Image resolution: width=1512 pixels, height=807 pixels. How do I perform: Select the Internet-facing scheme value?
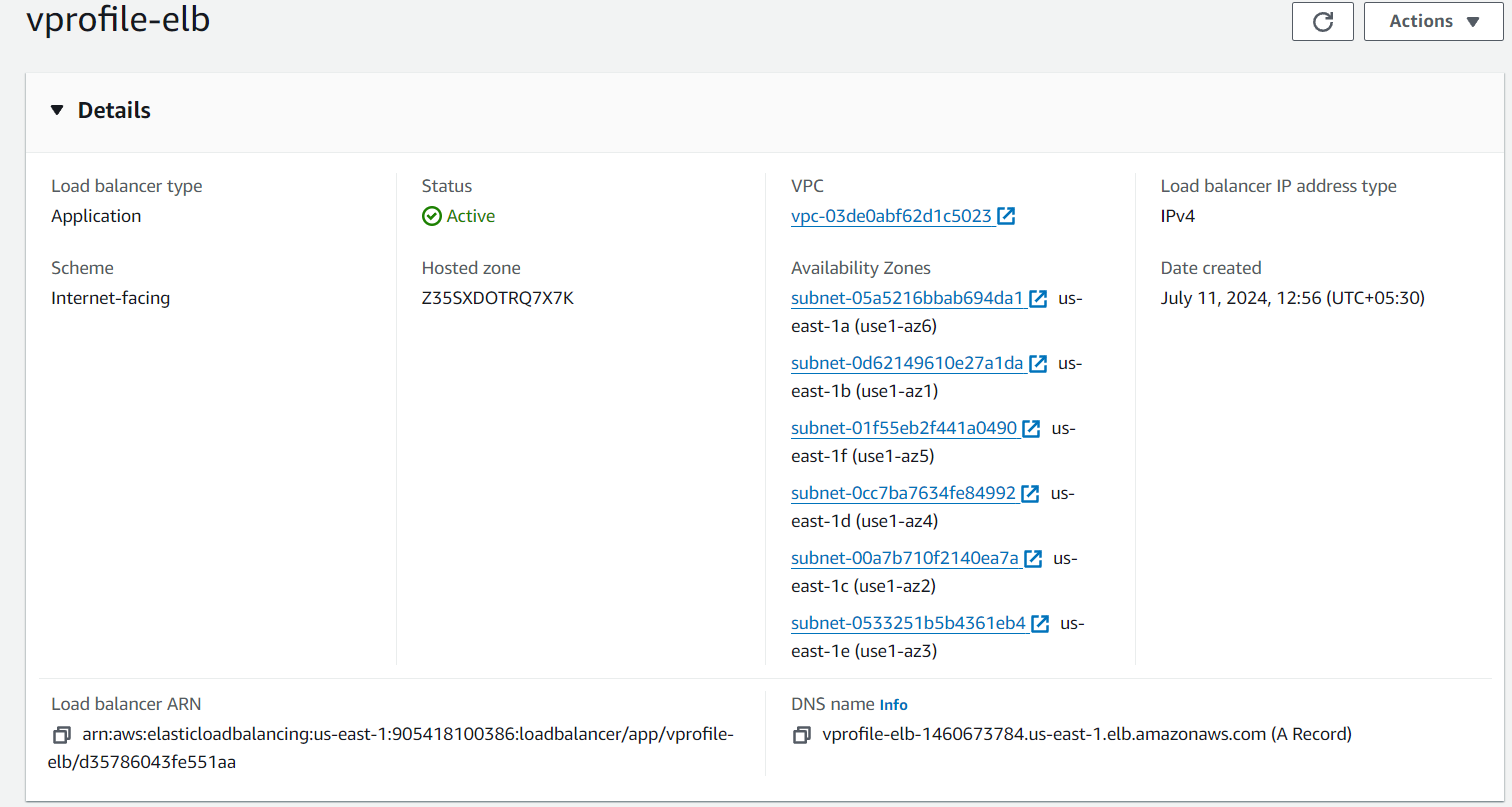click(x=111, y=298)
